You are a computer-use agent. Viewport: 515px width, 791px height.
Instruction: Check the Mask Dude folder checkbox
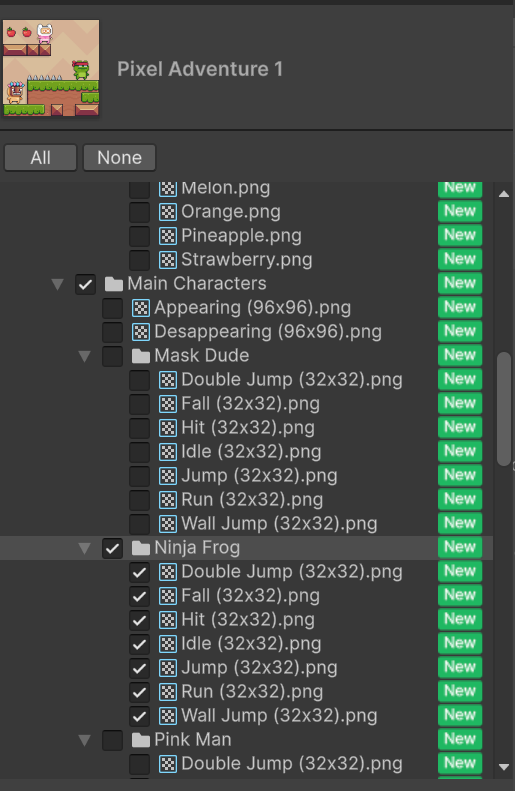pyautogui.click(x=112, y=356)
